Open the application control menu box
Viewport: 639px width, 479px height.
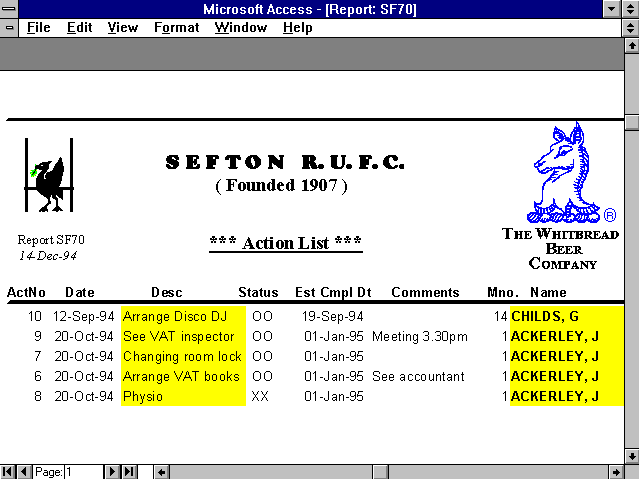coord(10,9)
